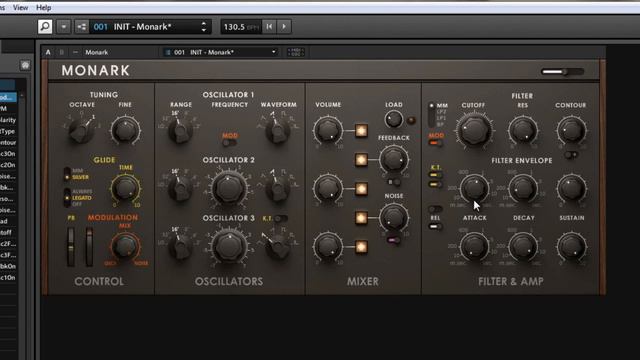
Task: Toggle the Oscillator 1 mixer on button
Action: click(361, 131)
